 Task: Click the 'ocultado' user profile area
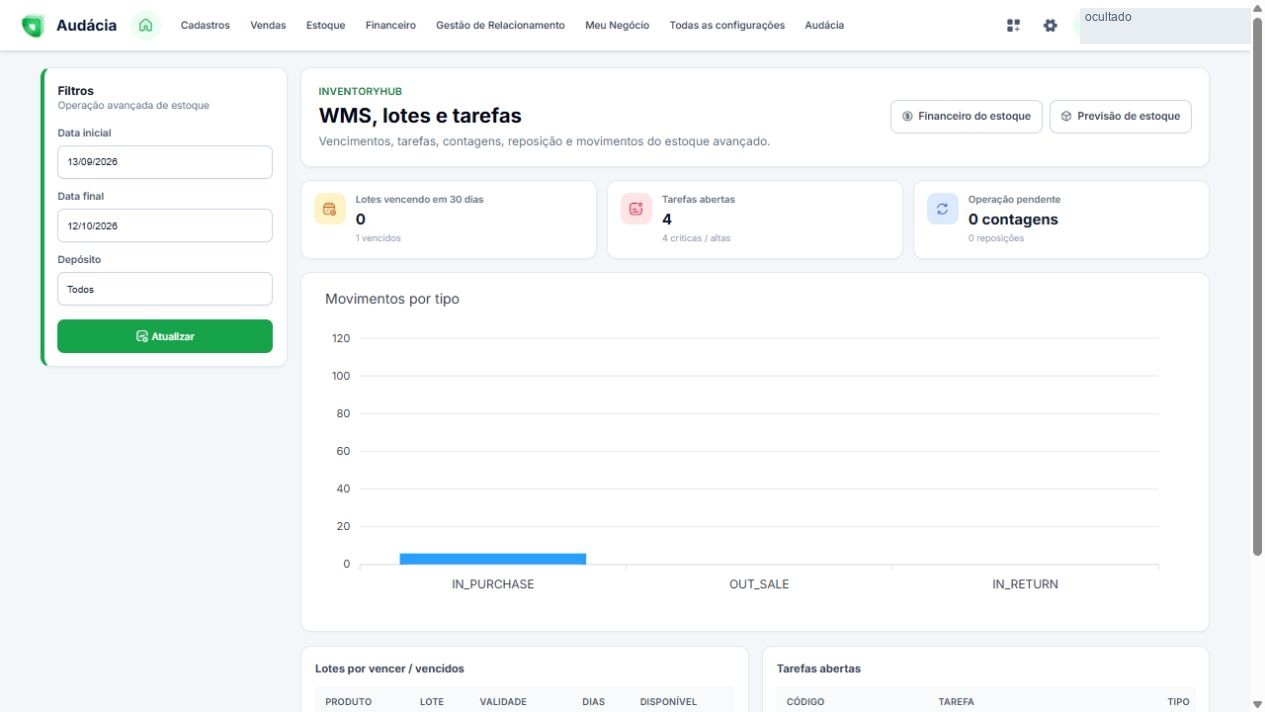1165,26
